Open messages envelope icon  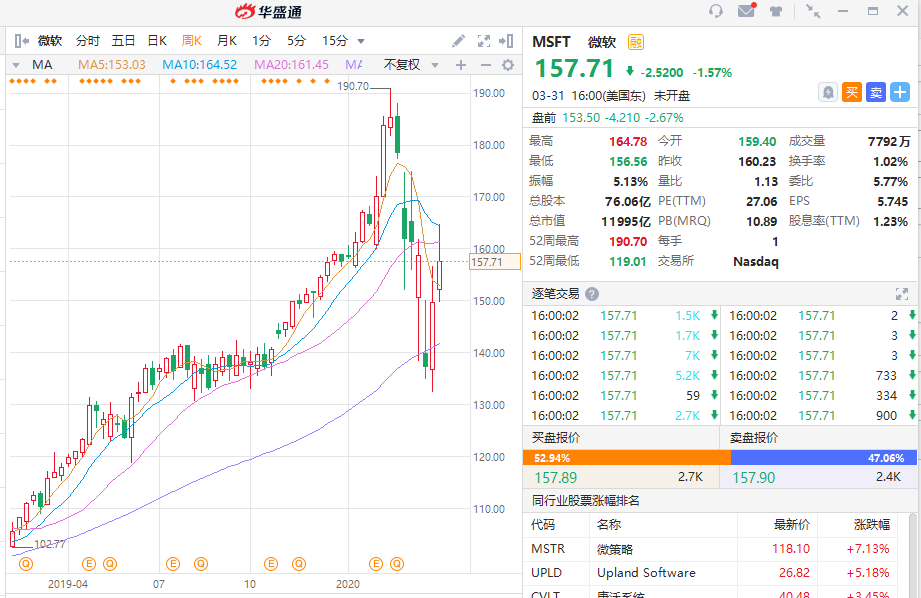(747, 11)
